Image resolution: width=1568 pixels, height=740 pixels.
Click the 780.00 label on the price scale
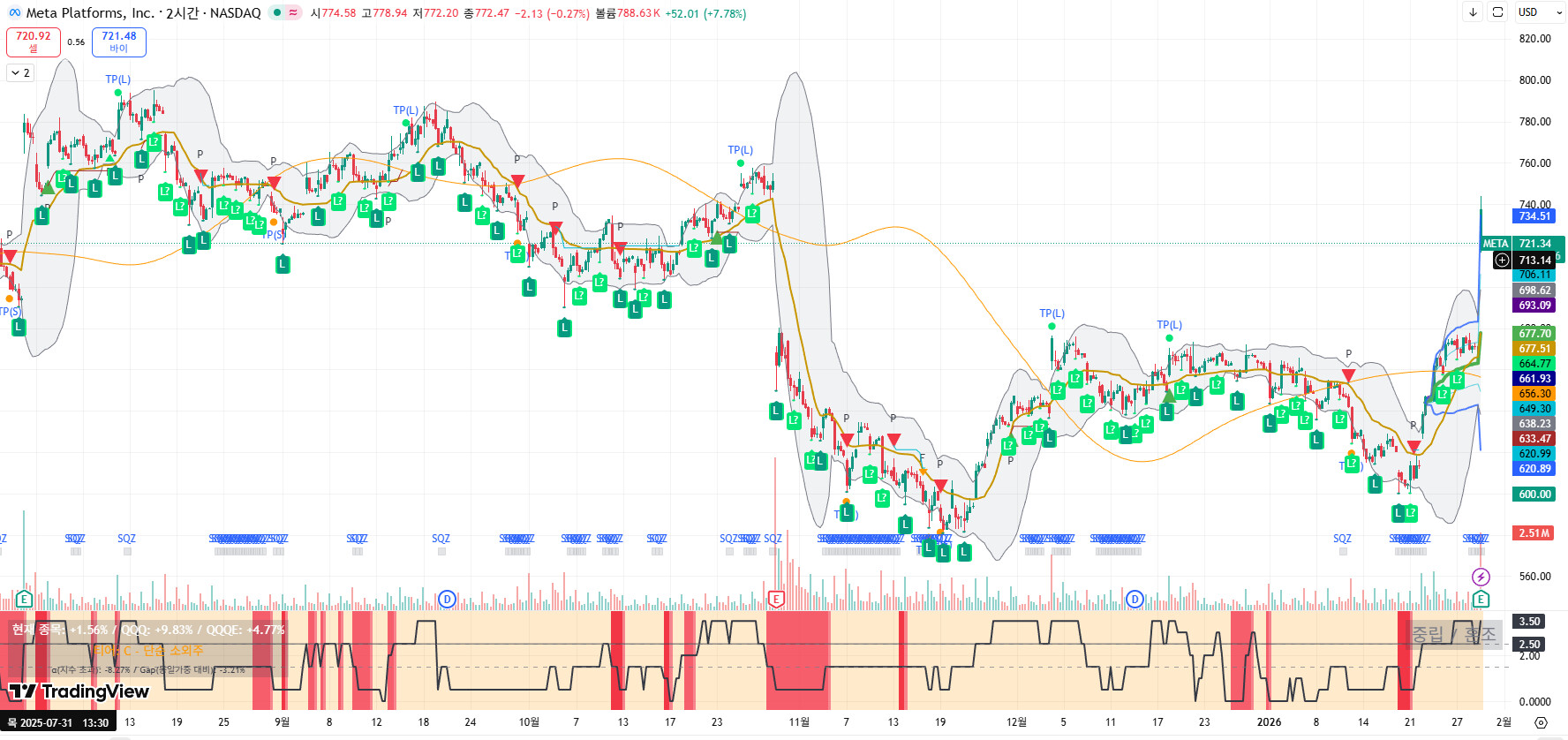[1535, 122]
